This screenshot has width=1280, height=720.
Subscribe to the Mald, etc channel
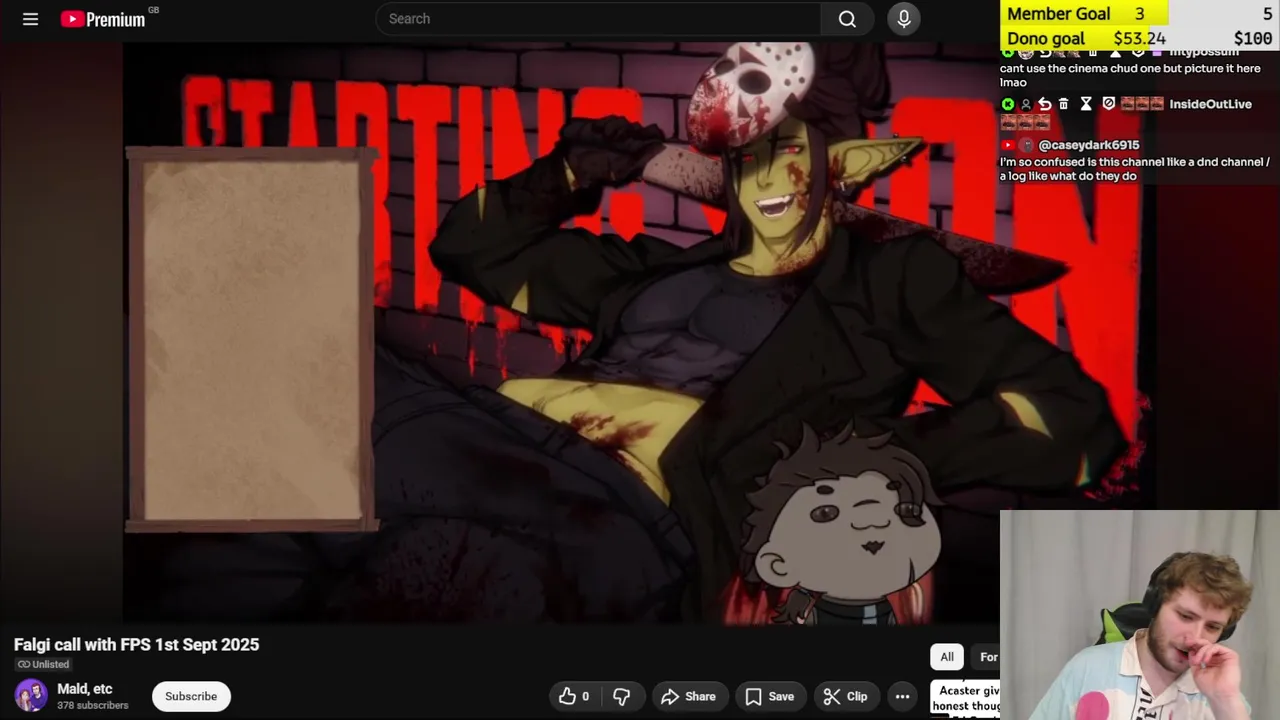[191, 696]
